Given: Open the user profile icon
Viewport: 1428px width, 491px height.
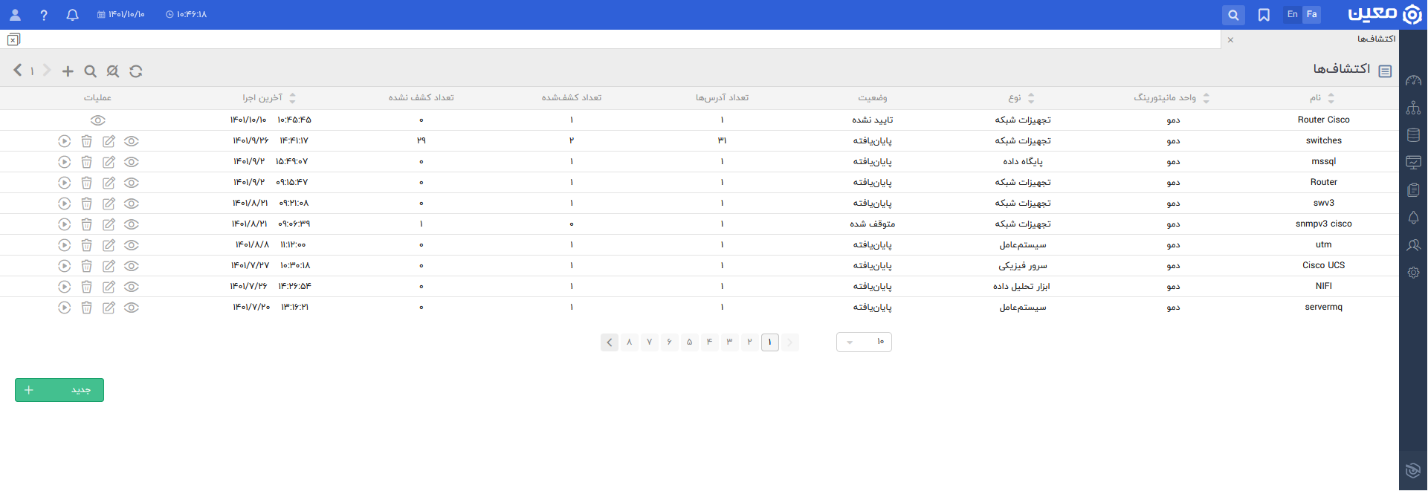Looking at the screenshot, I should pos(15,15).
